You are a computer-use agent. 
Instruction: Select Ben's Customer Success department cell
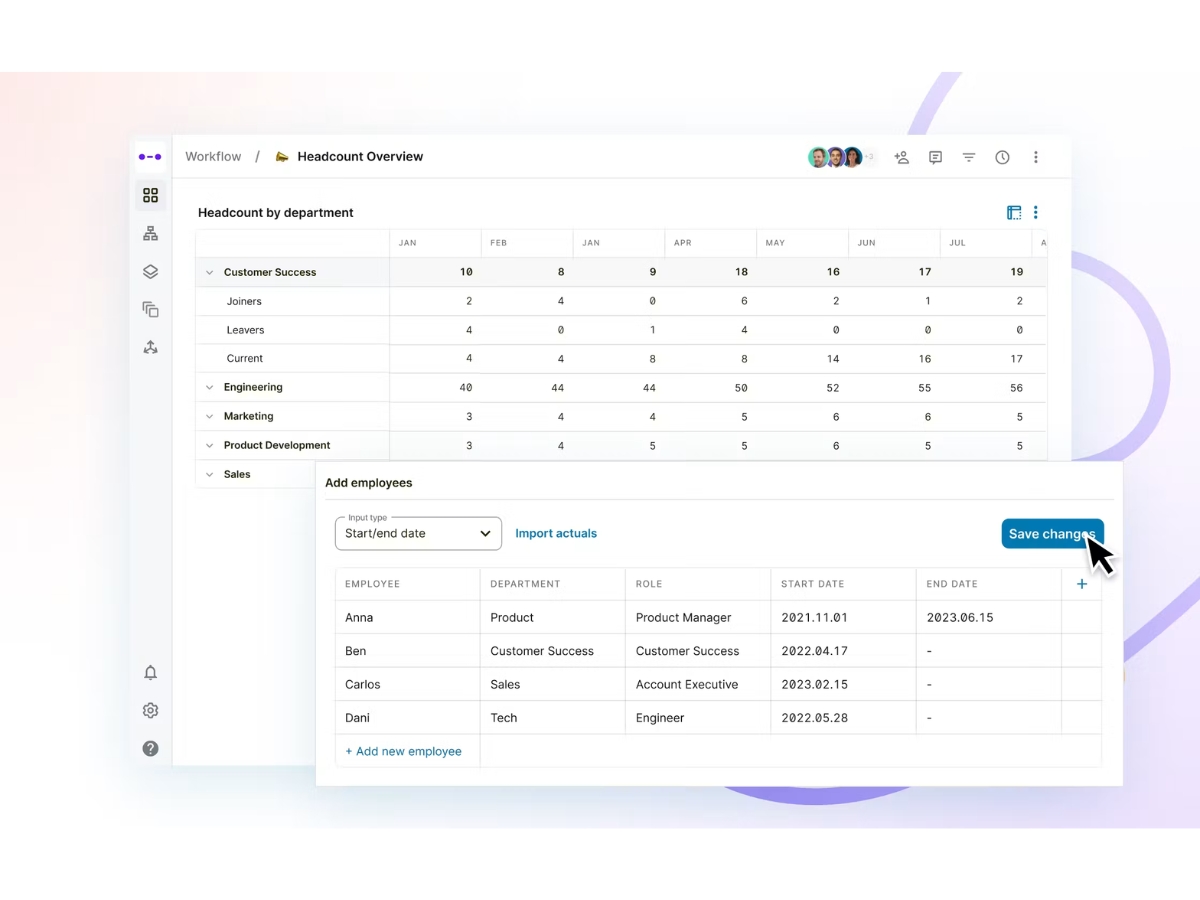[x=553, y=651]
